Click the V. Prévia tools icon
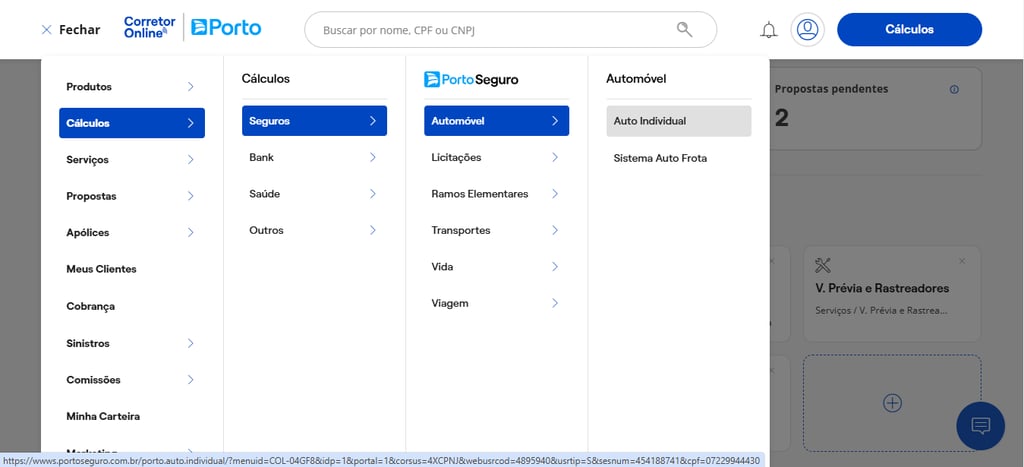This screenshot has width=1024, height=467. coord(823,266)
